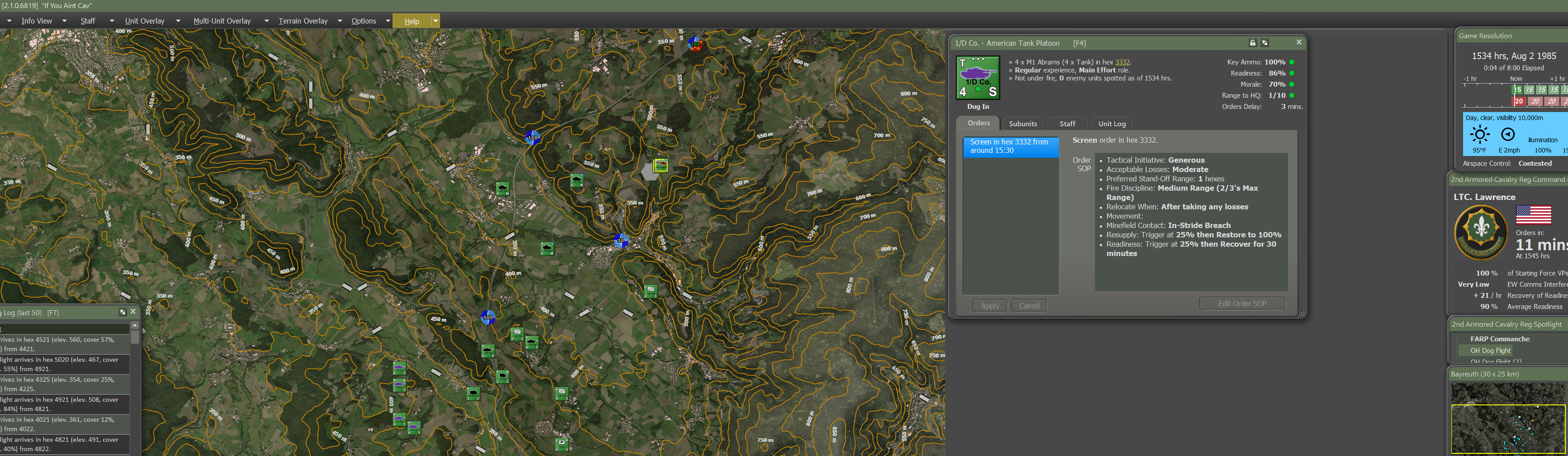This screenshot has height=456, width=1568.
Task: Expand the Info View dropdown arrow
Action: (64, 21)
